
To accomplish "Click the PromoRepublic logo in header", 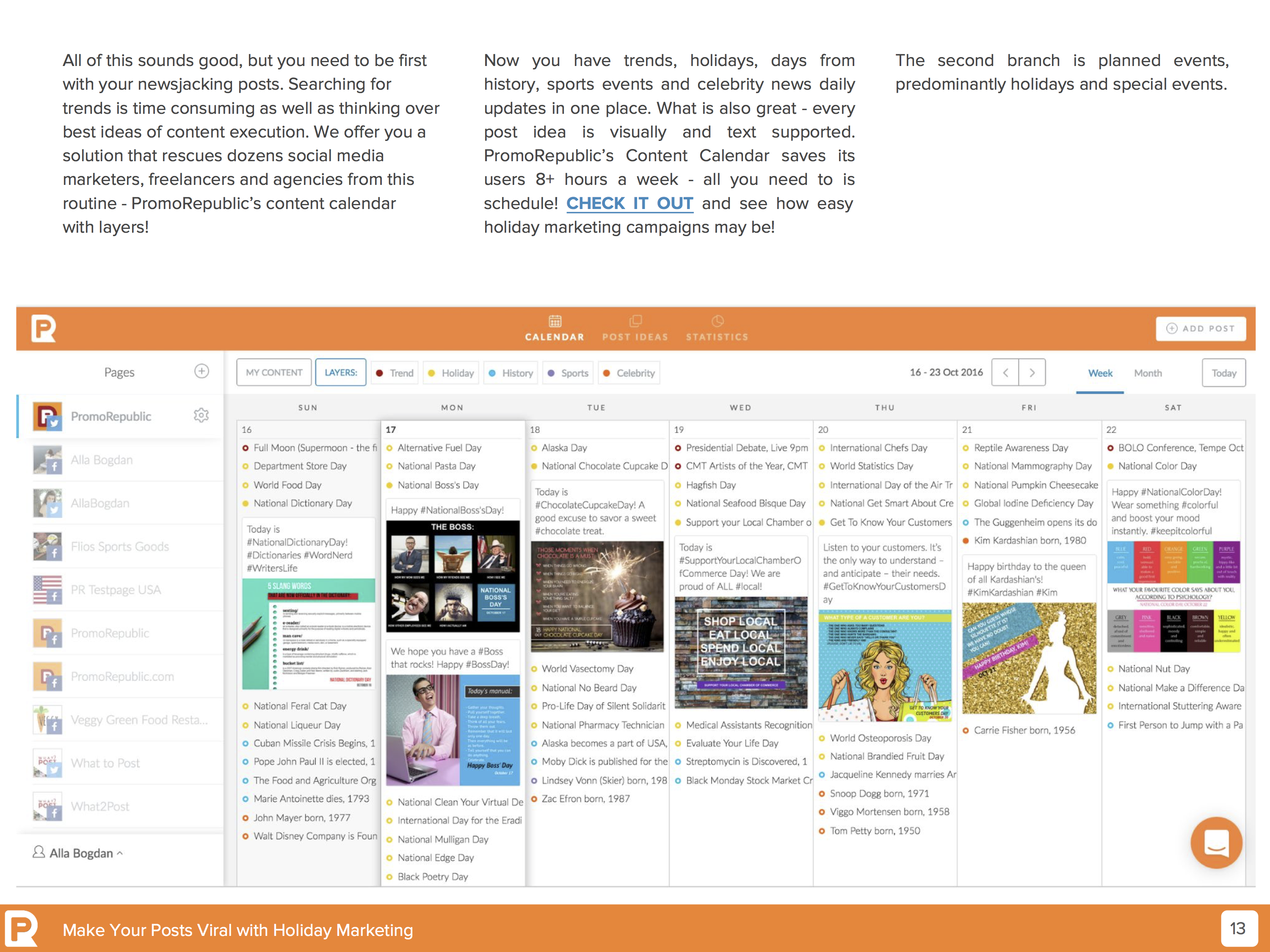I will [x=44, y=328].
